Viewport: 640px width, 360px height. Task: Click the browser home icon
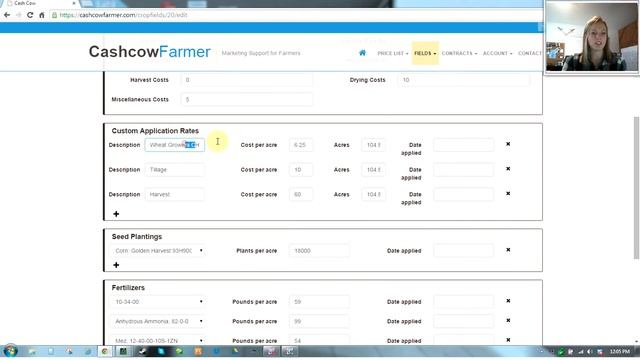42,15
